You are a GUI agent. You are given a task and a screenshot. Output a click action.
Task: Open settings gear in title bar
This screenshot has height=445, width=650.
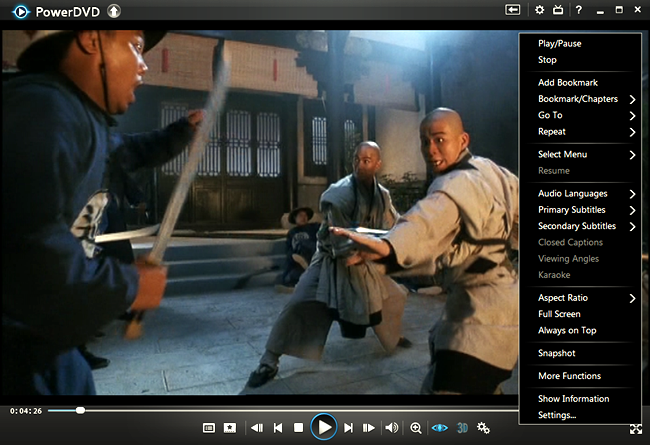[539, 10]
